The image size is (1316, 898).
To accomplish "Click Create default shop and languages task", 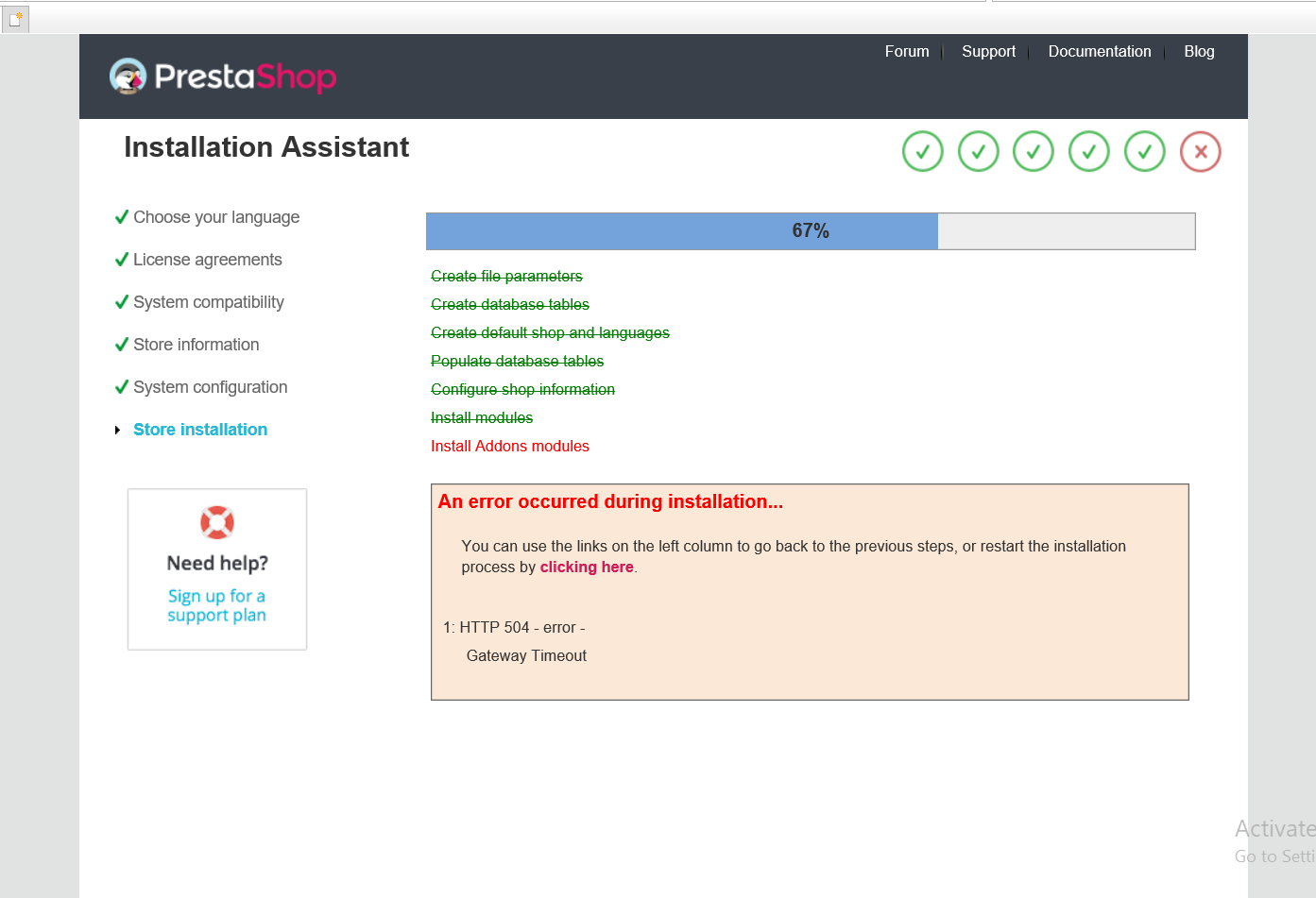I will 550,332.
